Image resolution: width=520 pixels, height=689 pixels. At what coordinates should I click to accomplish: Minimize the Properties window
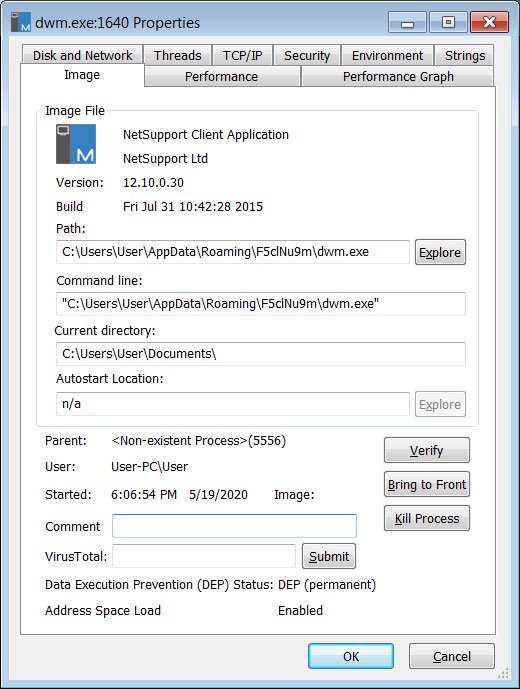click(407, 22)
